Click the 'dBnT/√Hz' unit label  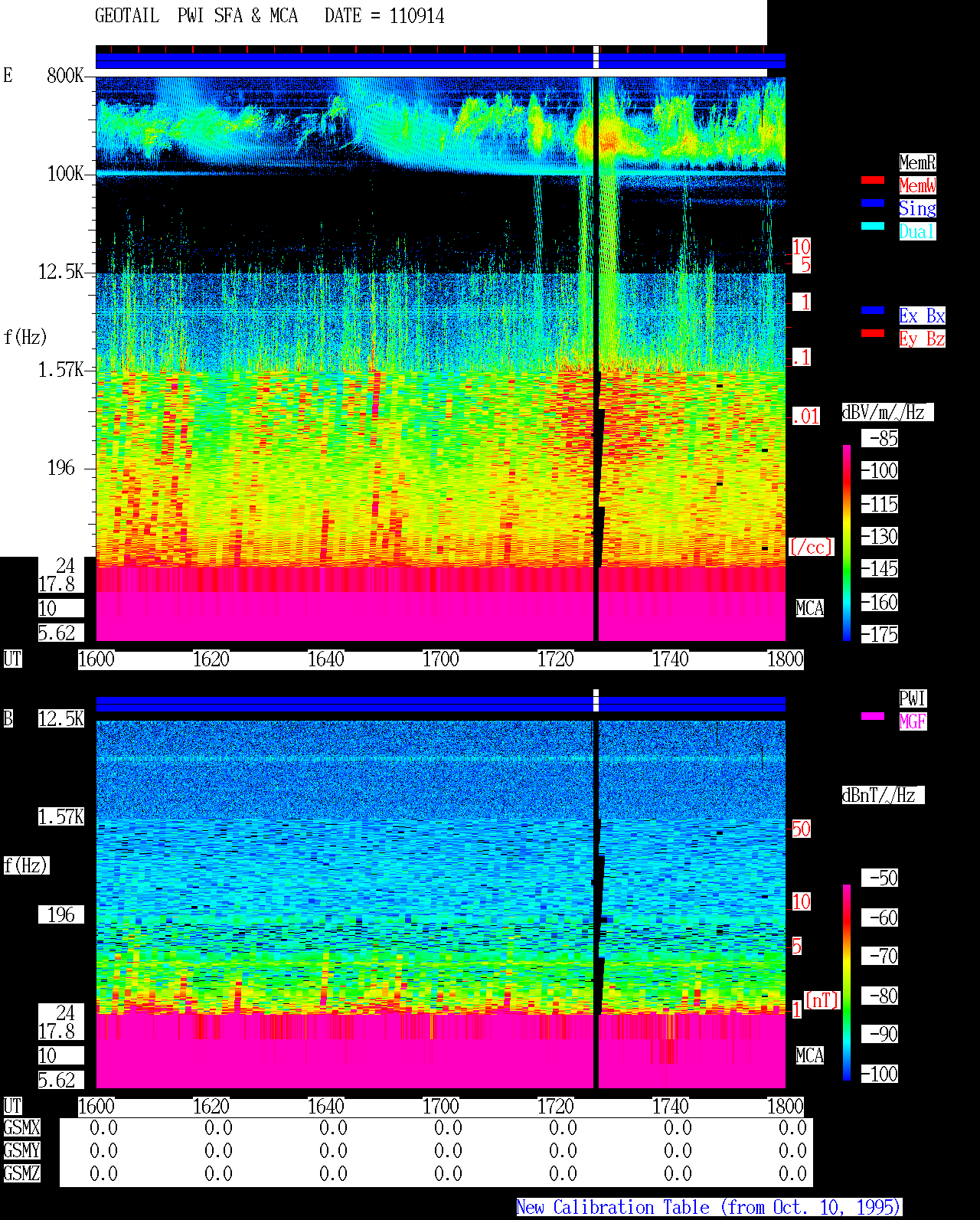[x=883, y=795]
